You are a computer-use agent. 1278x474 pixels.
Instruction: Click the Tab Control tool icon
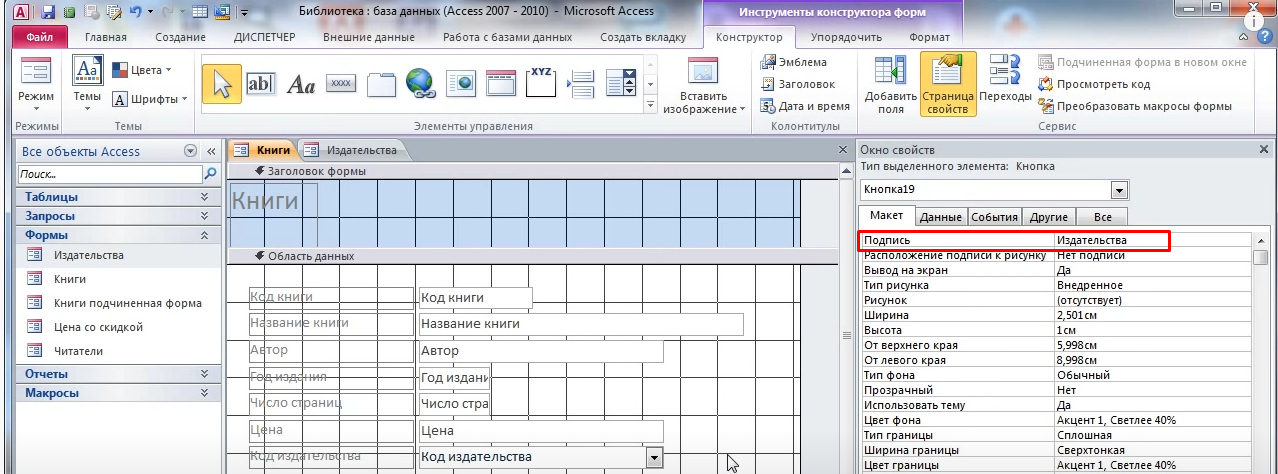tap(381, 85)
